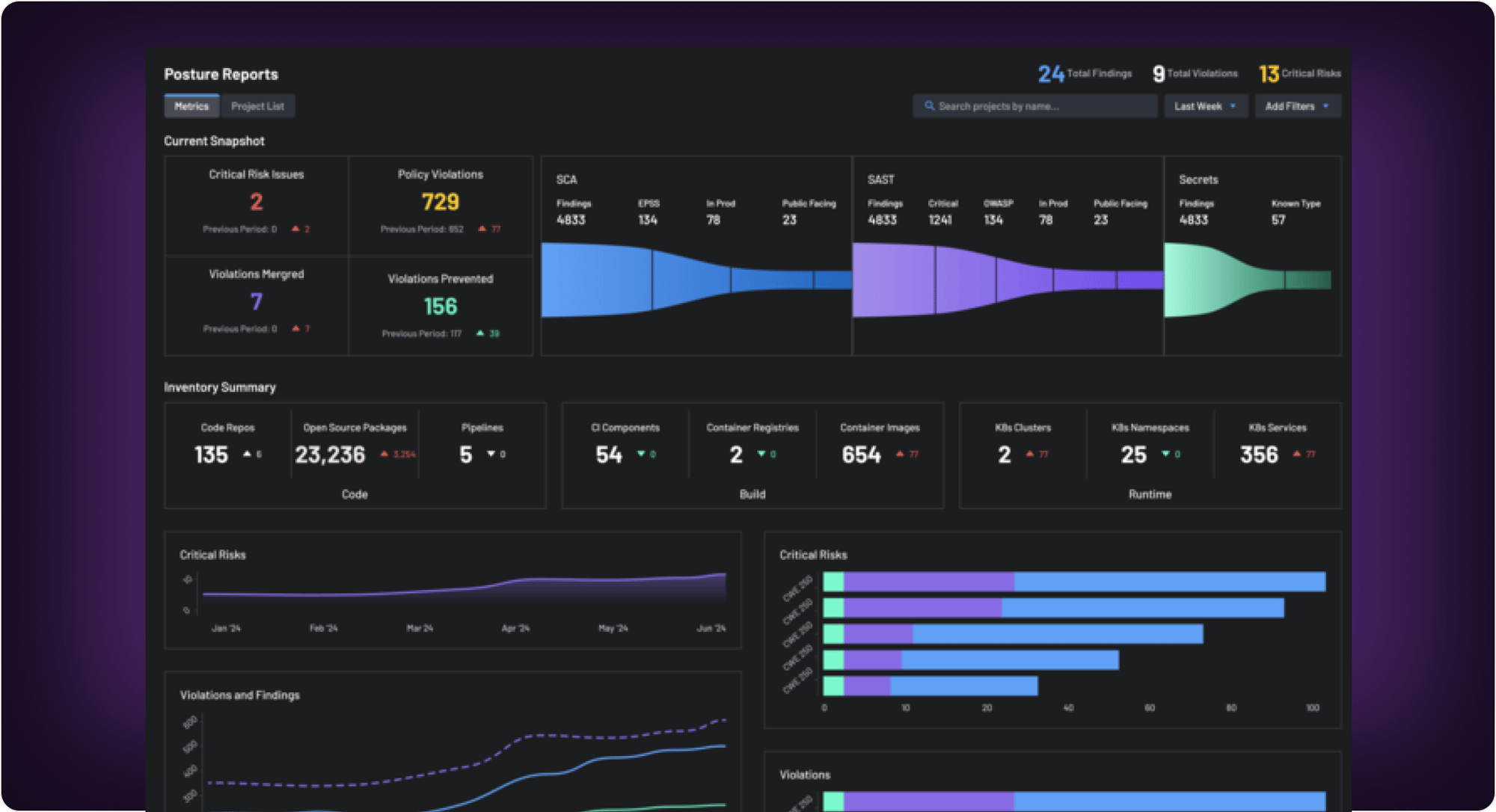Click the Current Snapshot section heading
This screenshot has width=1496, height=812.
tap(214, 141)
